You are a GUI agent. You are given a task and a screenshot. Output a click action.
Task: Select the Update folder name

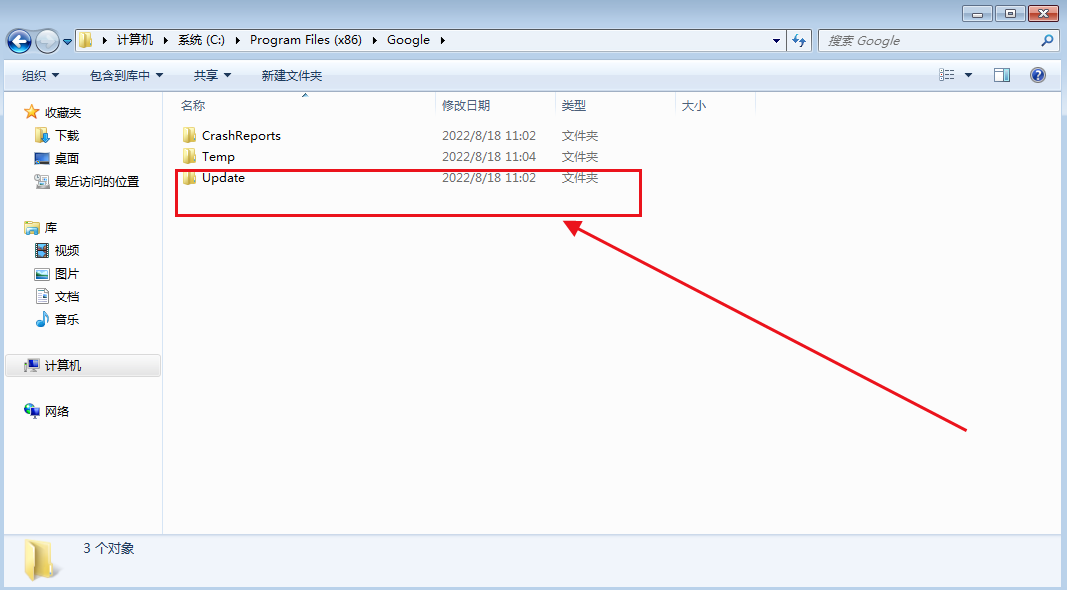(x=223, y=178)
